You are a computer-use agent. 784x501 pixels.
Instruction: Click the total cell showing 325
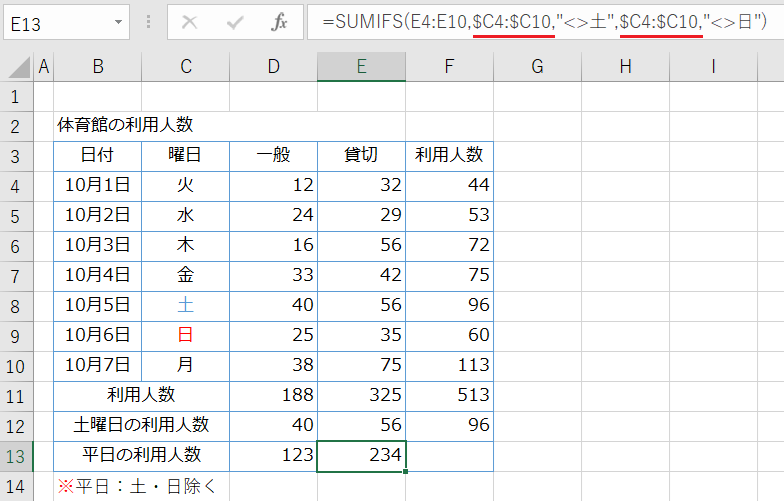[x=362, y=396]
